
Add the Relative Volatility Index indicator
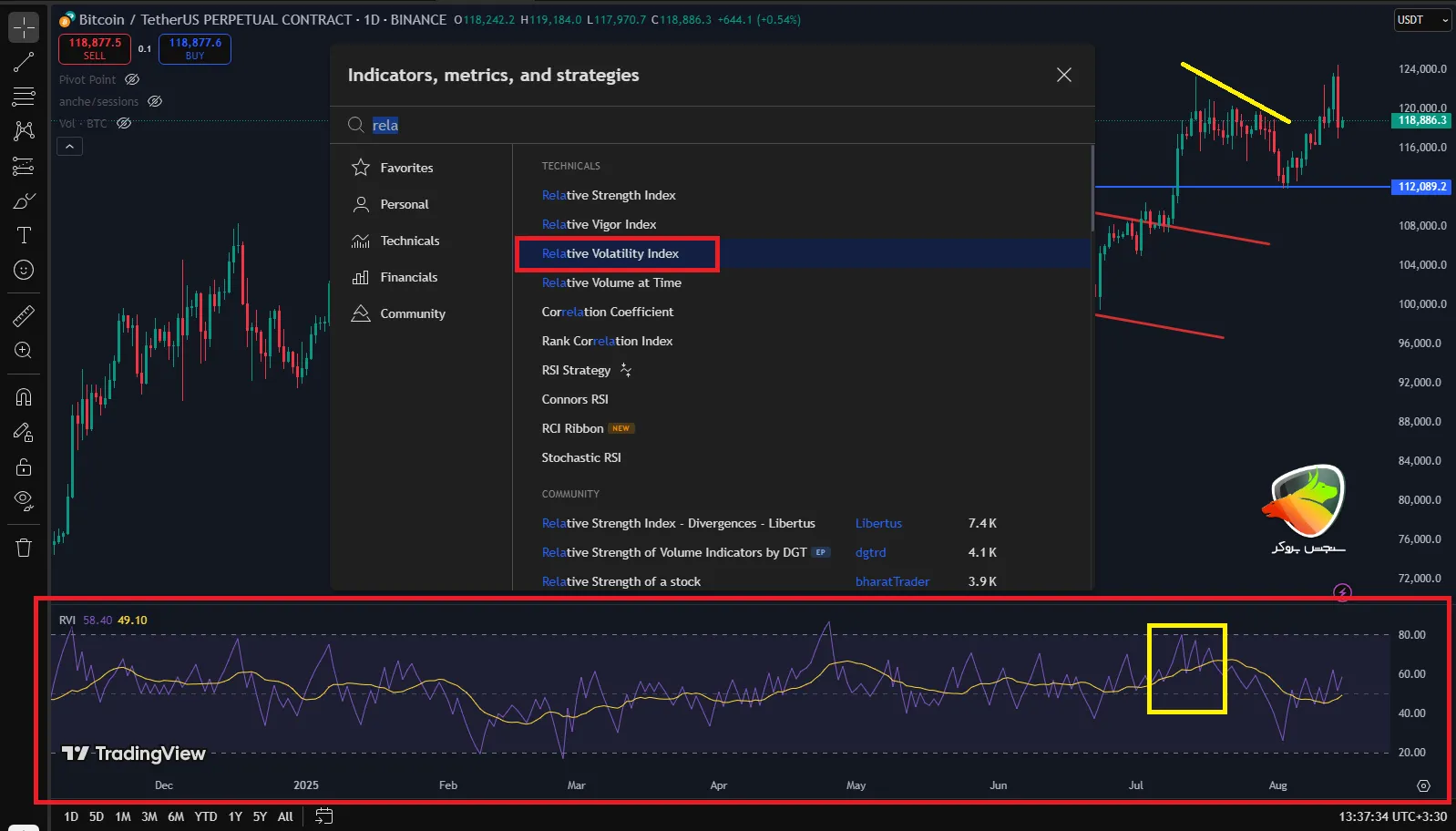pos(610,253)
